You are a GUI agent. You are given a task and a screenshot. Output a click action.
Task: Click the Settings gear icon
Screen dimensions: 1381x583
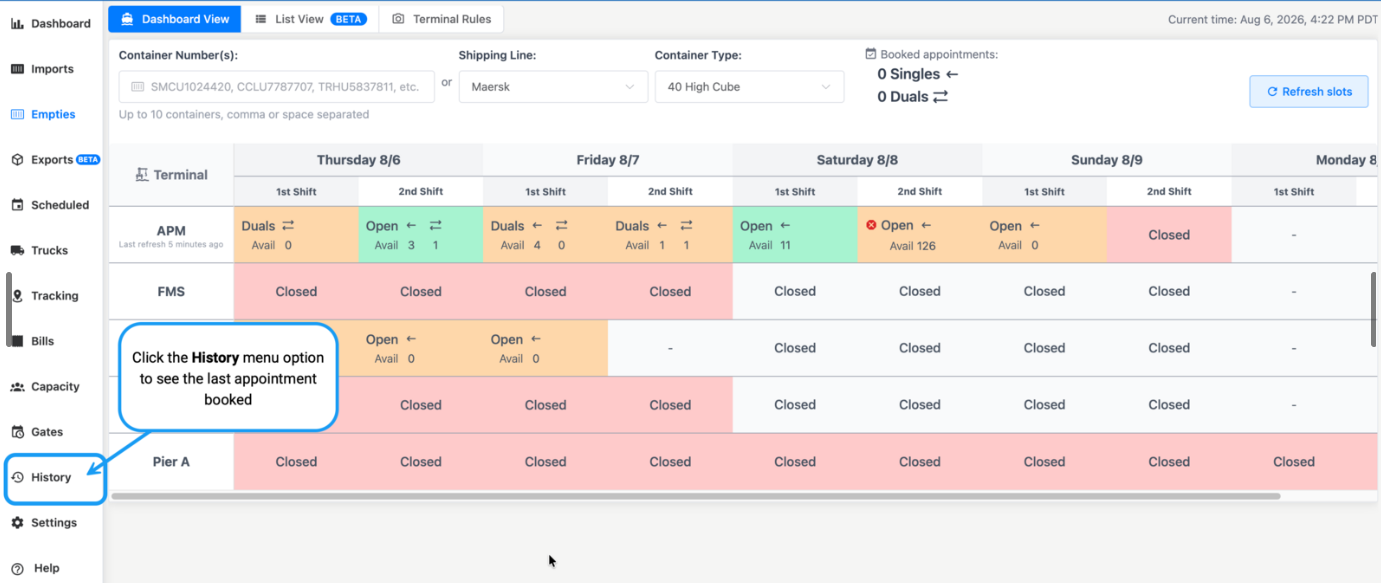coord(17,523)
